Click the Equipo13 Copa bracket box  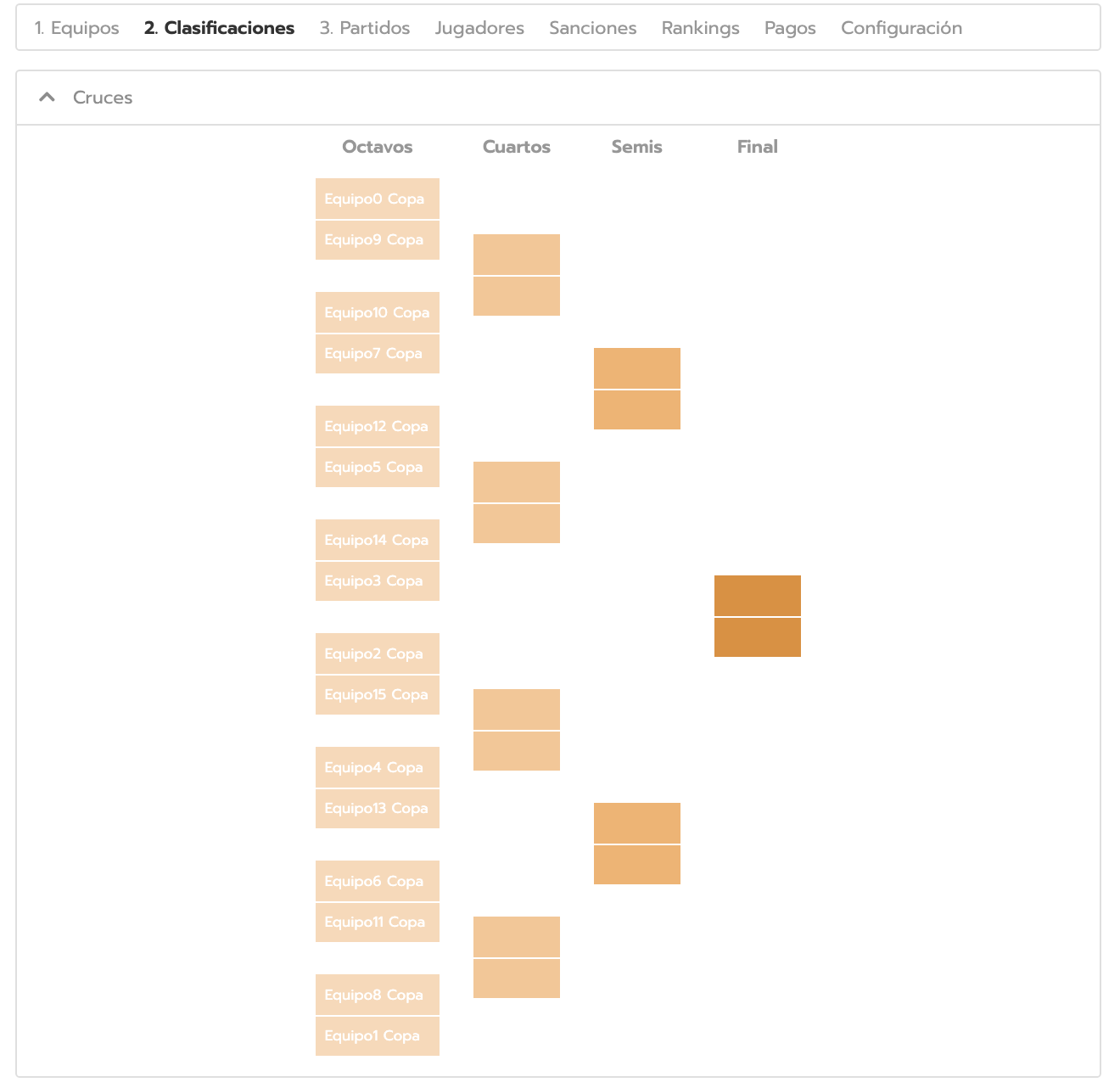pyautogui.click(x=378, y=809)
